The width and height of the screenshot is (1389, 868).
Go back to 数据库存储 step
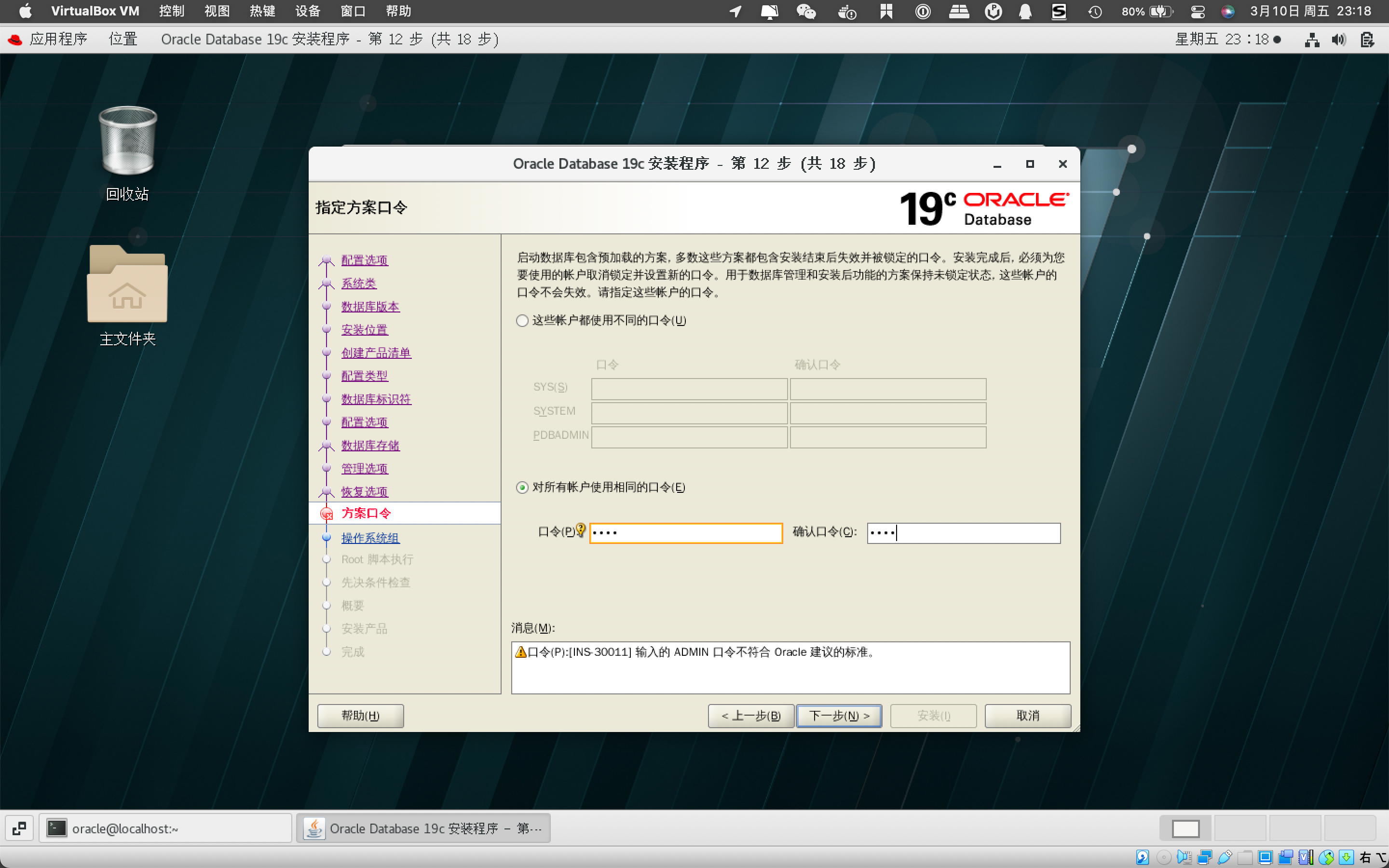pos(370,446)
